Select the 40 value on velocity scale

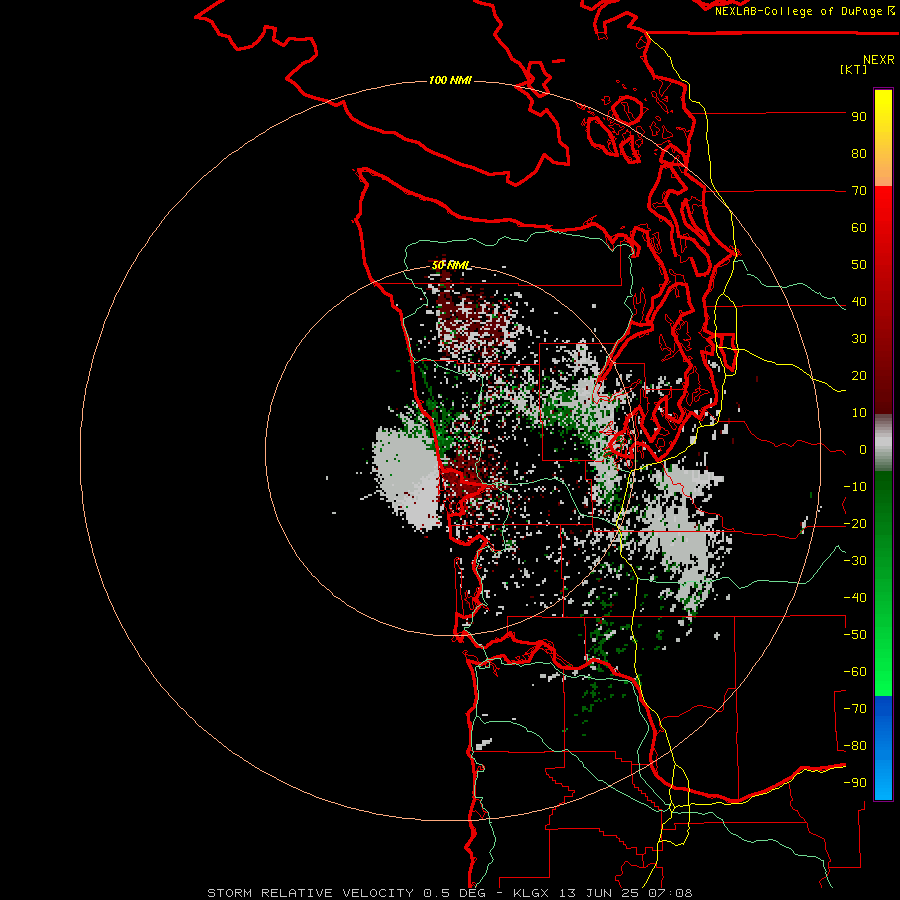[x=859, y=302]
